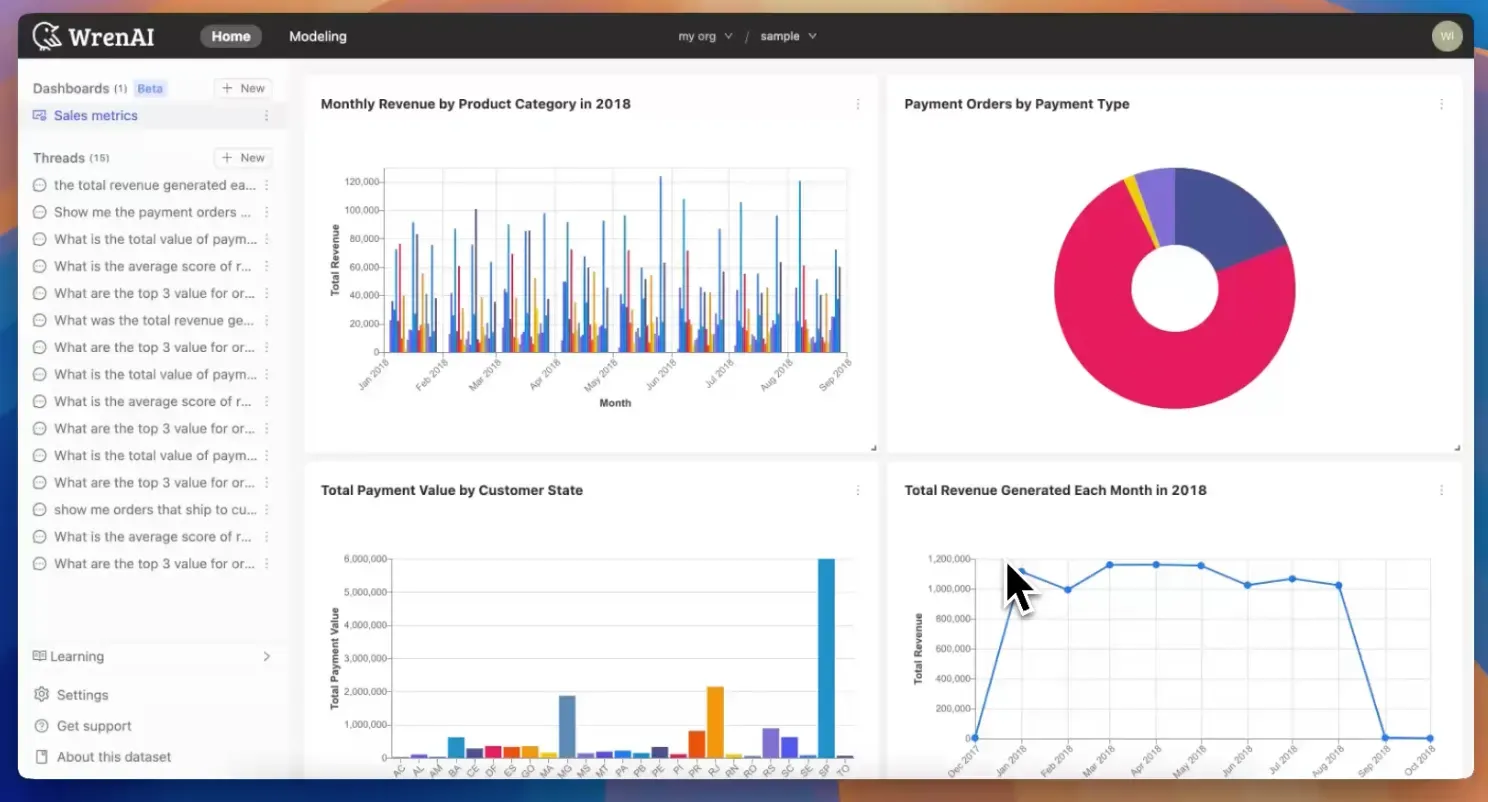Open the 'my org' organization dropdown
1488x802 pixels.
click(705, 36)
